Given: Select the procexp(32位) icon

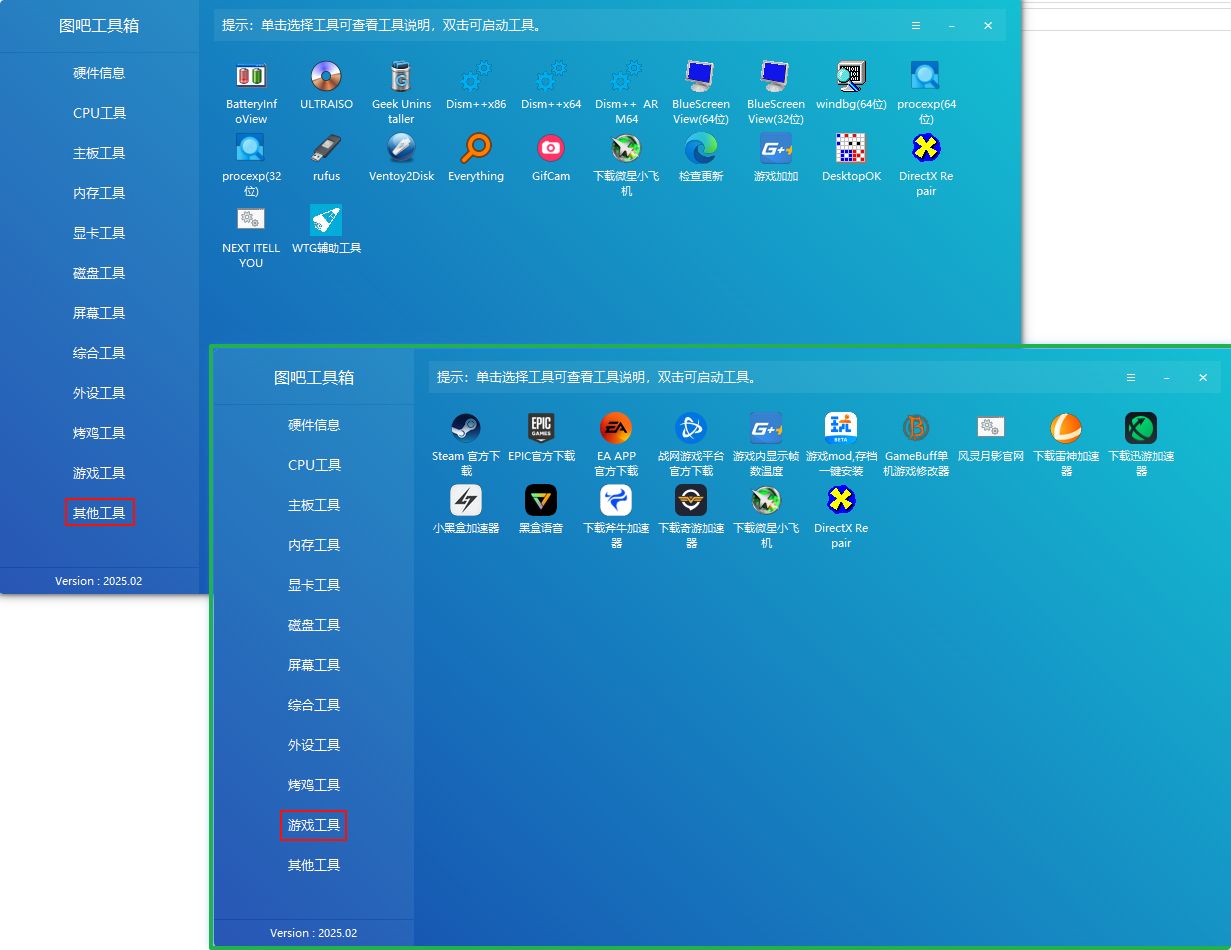Looking at the screenshot, I should 251,148.
